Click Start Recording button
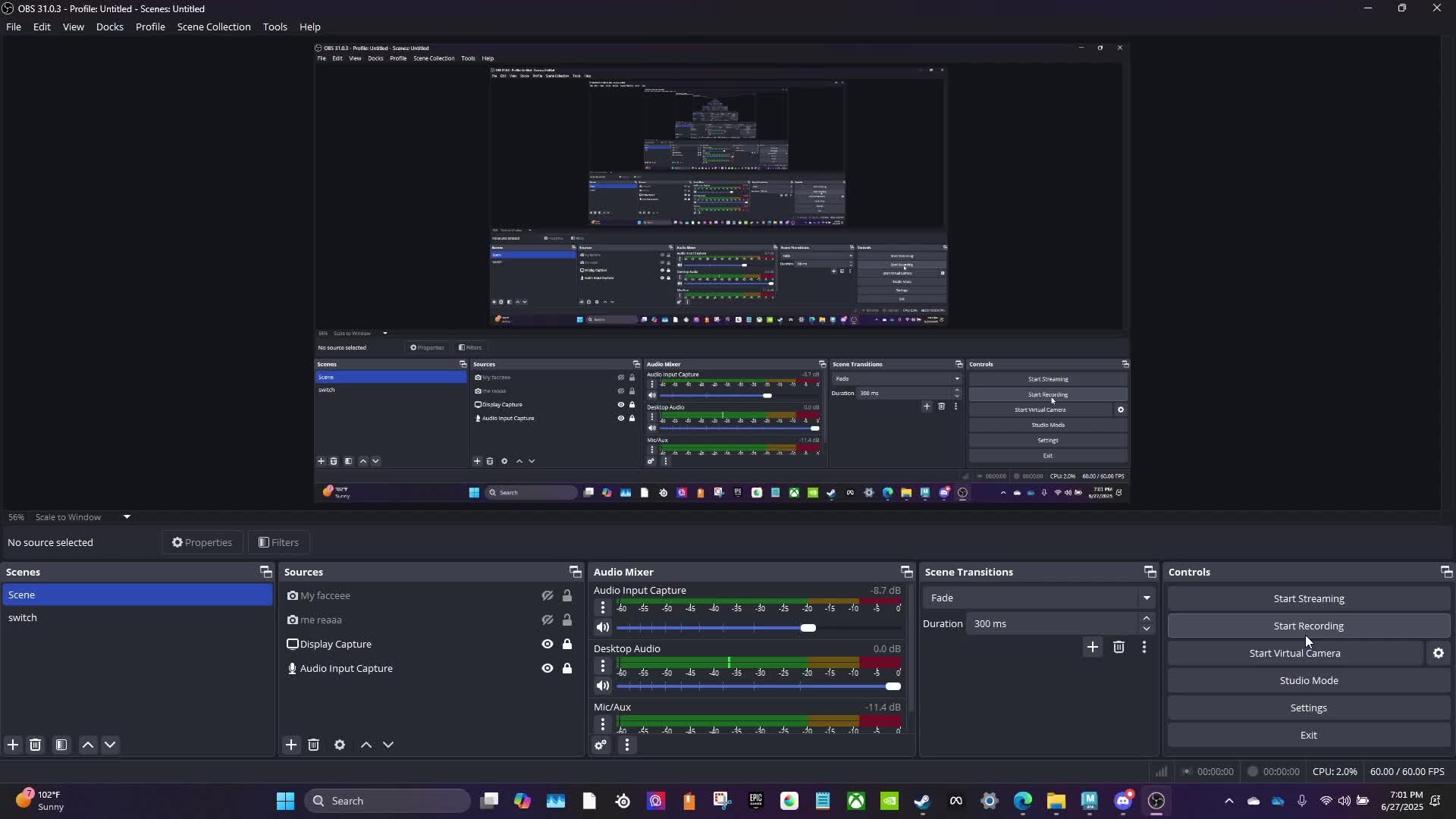This screenshot has width=1456, height=819. point(1308,626)
